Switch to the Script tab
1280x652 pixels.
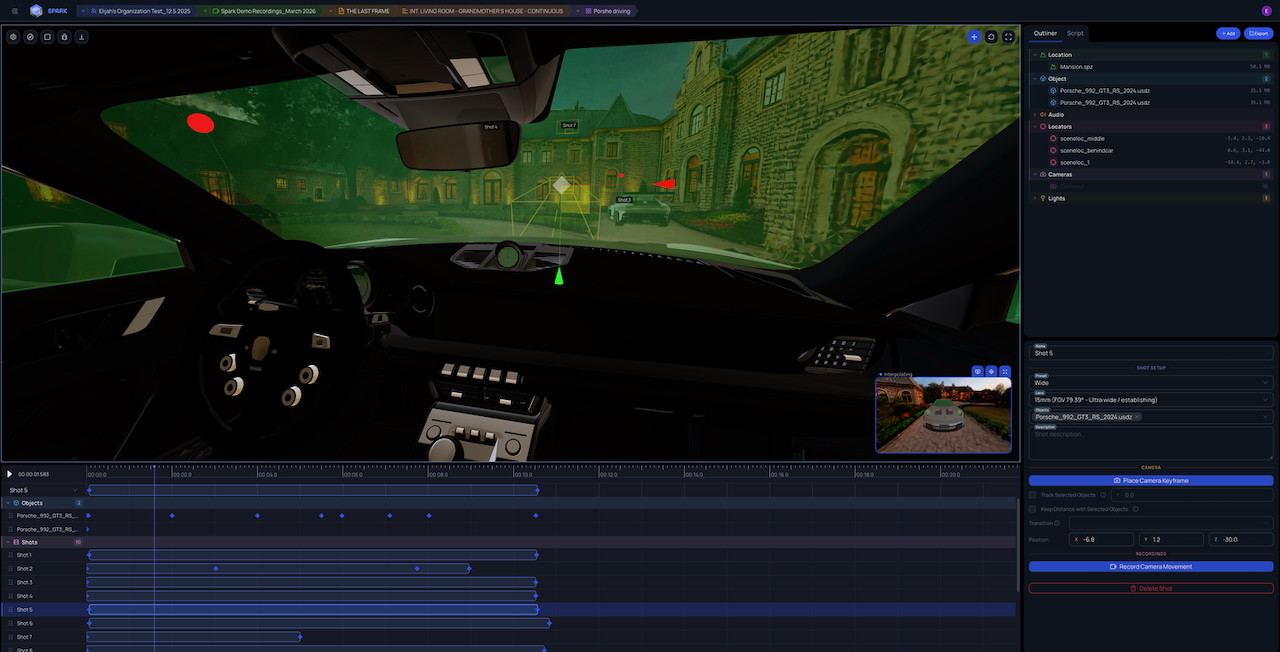pos(1075,33)
